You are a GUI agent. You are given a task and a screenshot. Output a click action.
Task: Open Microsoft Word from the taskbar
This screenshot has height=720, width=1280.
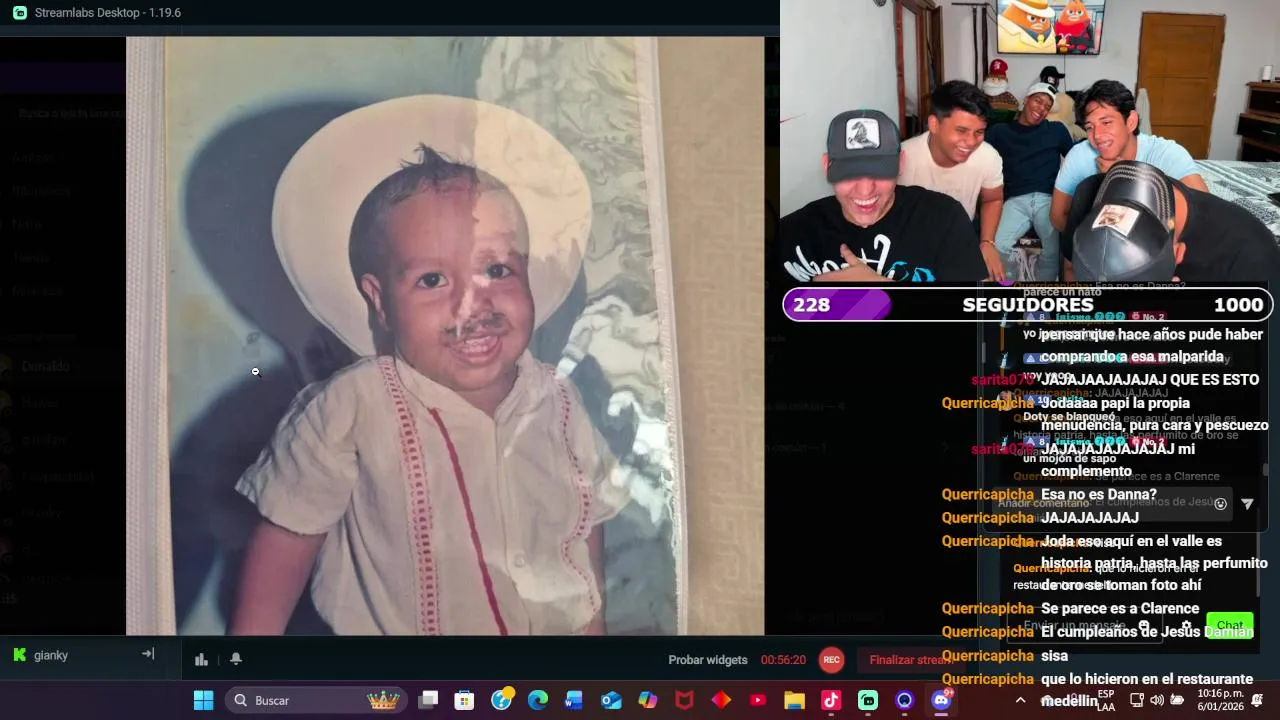click(x=574, y=700)
